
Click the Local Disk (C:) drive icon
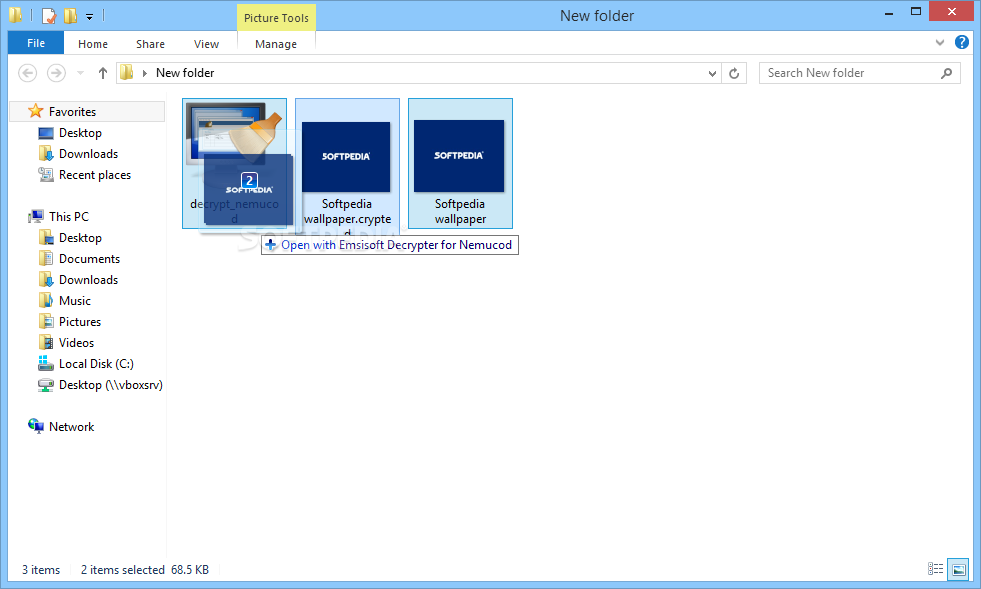click(46, 363)
